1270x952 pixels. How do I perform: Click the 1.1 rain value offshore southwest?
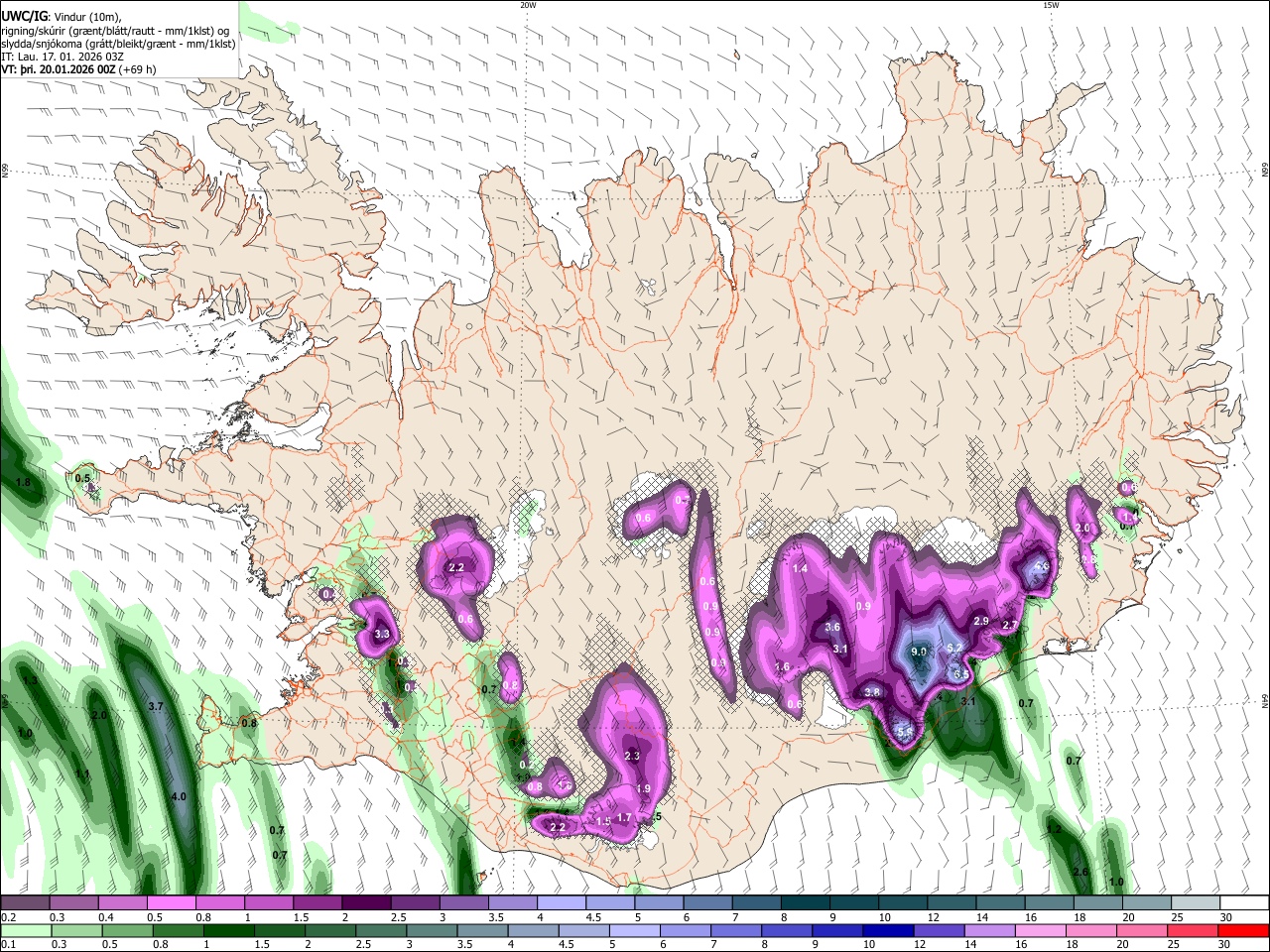[82, 774]
